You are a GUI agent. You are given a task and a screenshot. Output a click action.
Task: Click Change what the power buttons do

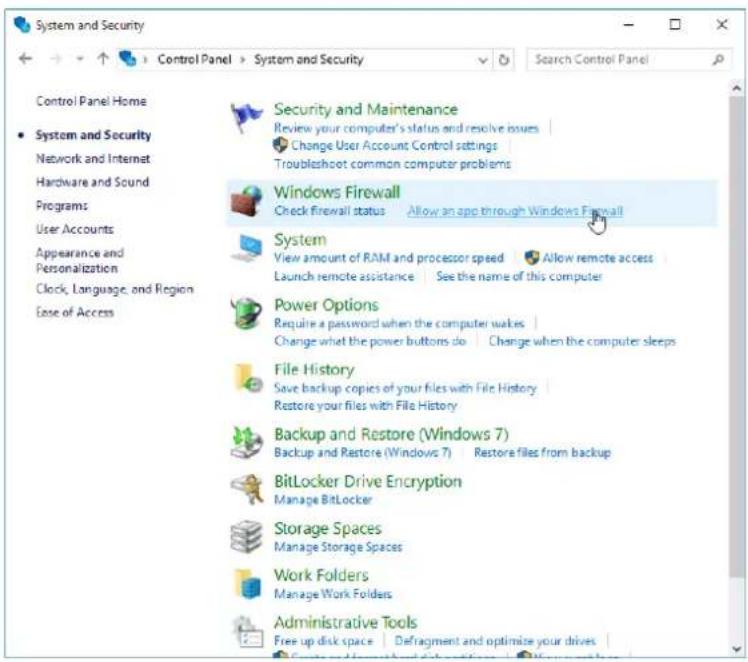(x=370, y=341)
